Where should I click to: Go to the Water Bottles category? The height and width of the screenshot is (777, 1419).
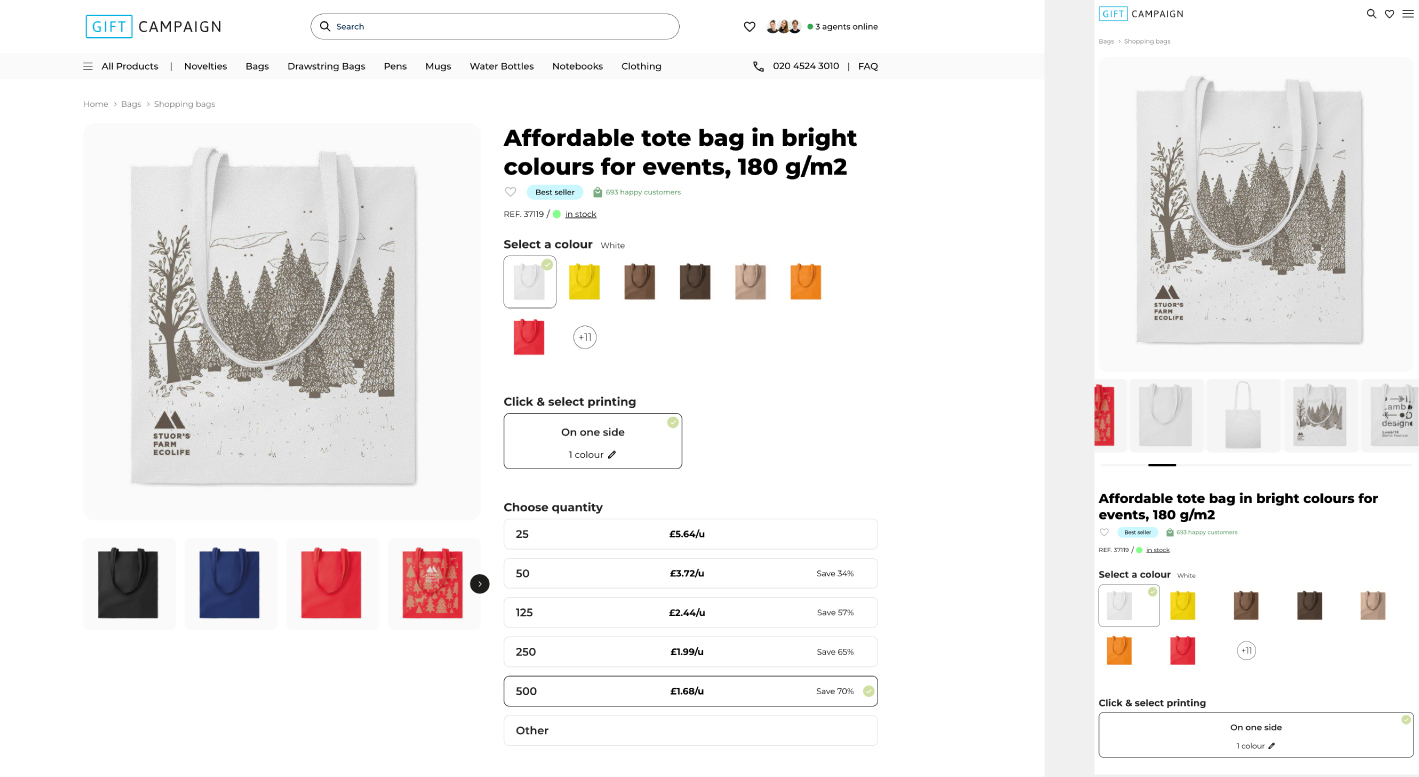501,66
